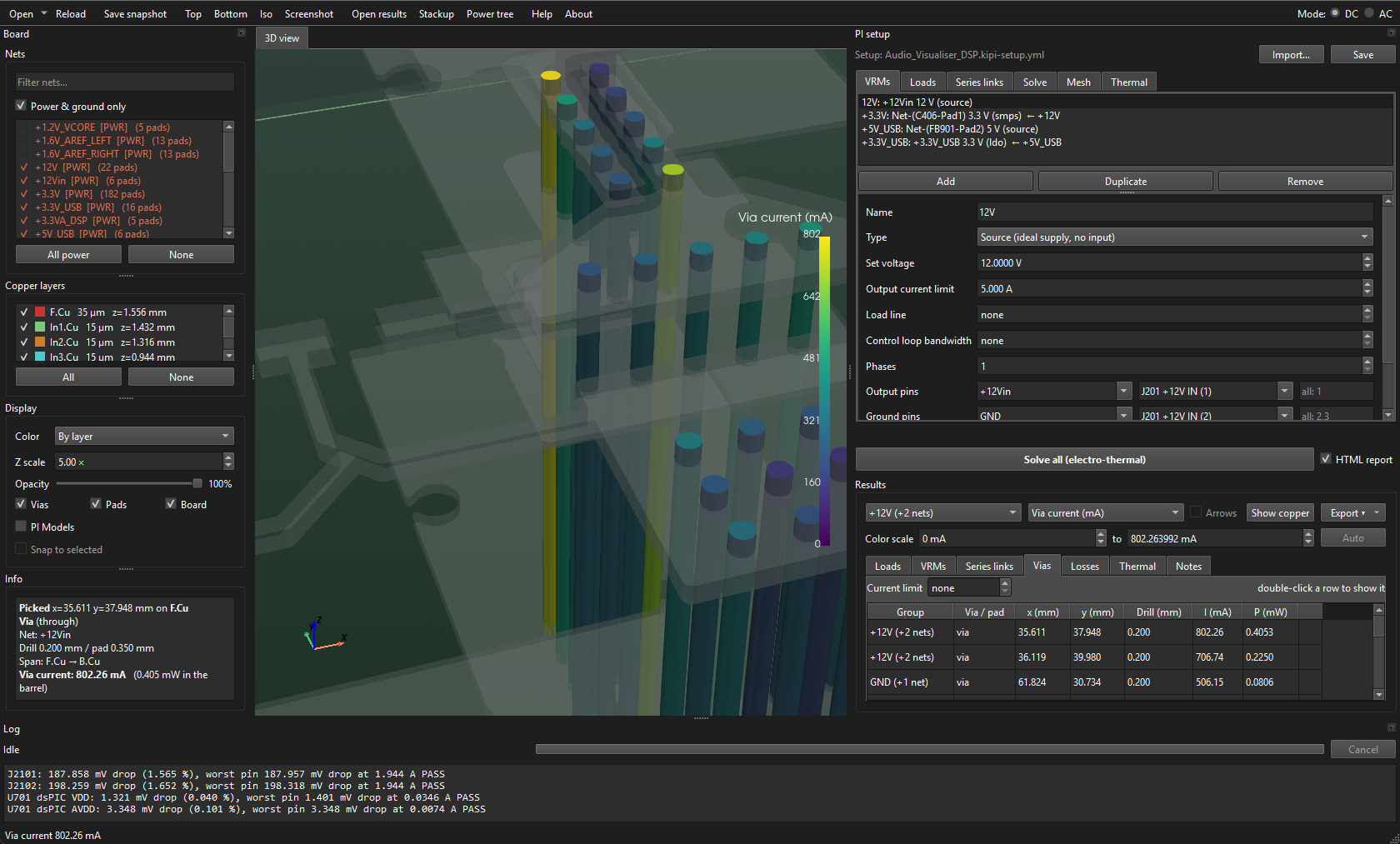Expand the VRM Type dropdown

(1174, 237)
